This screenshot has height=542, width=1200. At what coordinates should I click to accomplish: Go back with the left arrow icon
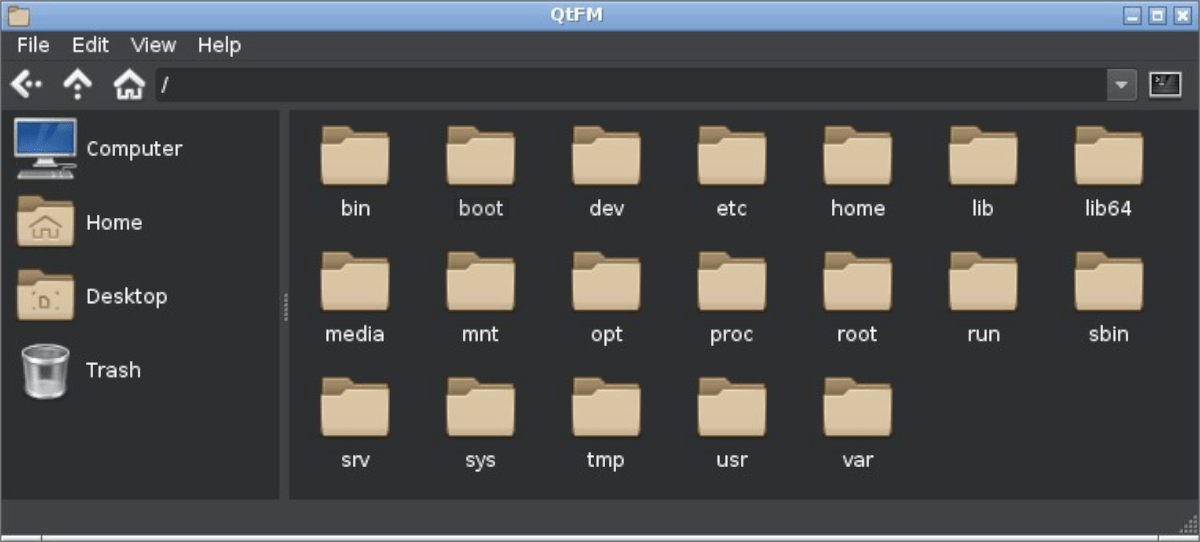point(26,85)
